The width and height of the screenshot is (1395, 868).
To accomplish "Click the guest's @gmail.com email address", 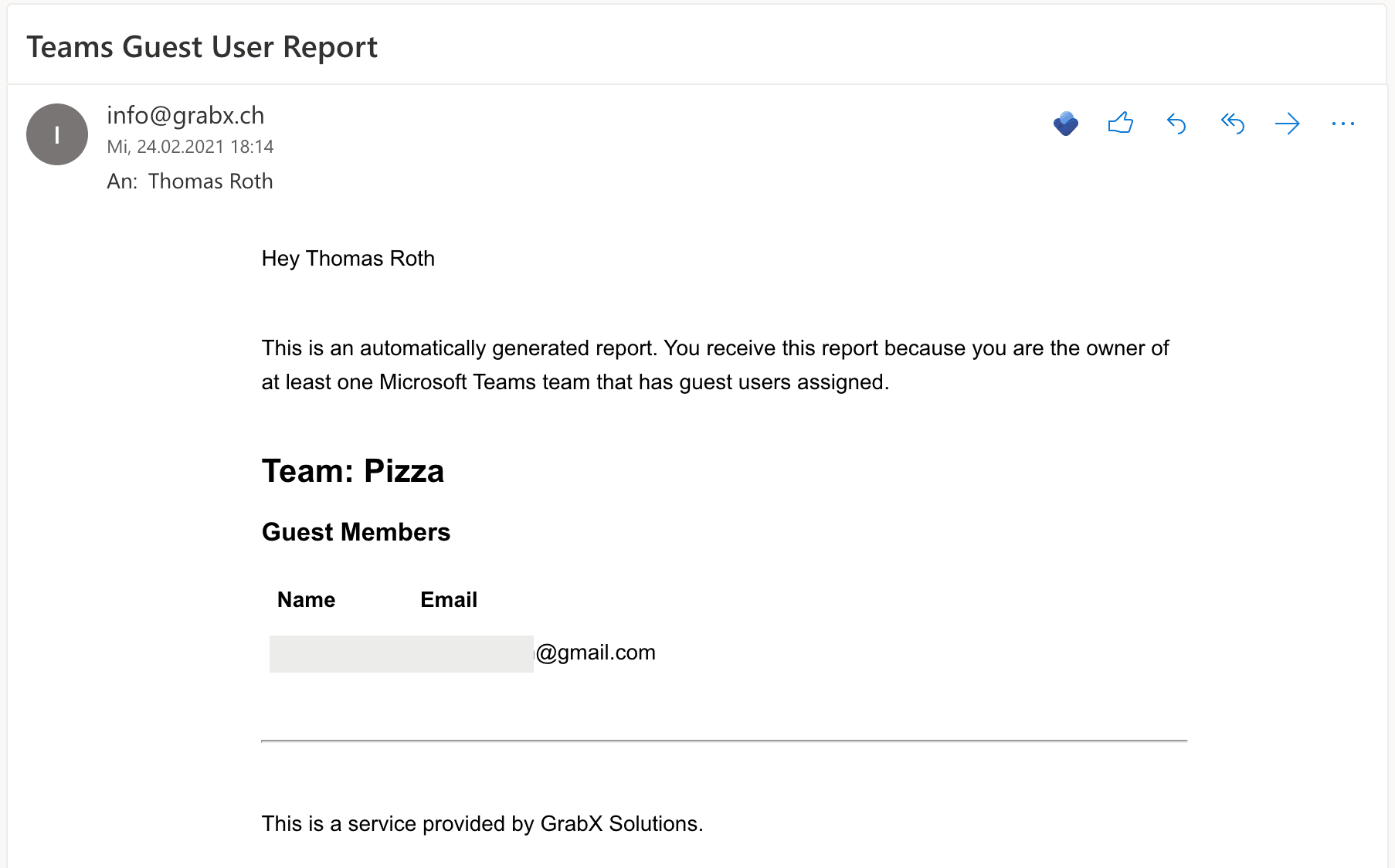I will point(596,653).
